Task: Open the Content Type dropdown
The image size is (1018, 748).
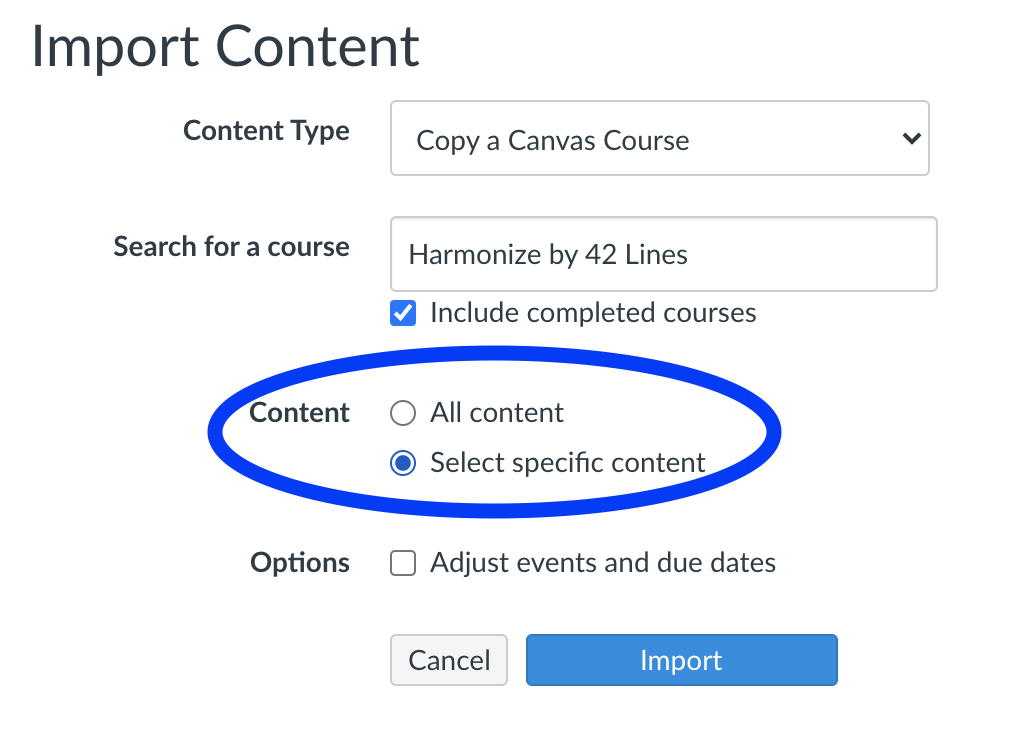Action: pos(659,139)
